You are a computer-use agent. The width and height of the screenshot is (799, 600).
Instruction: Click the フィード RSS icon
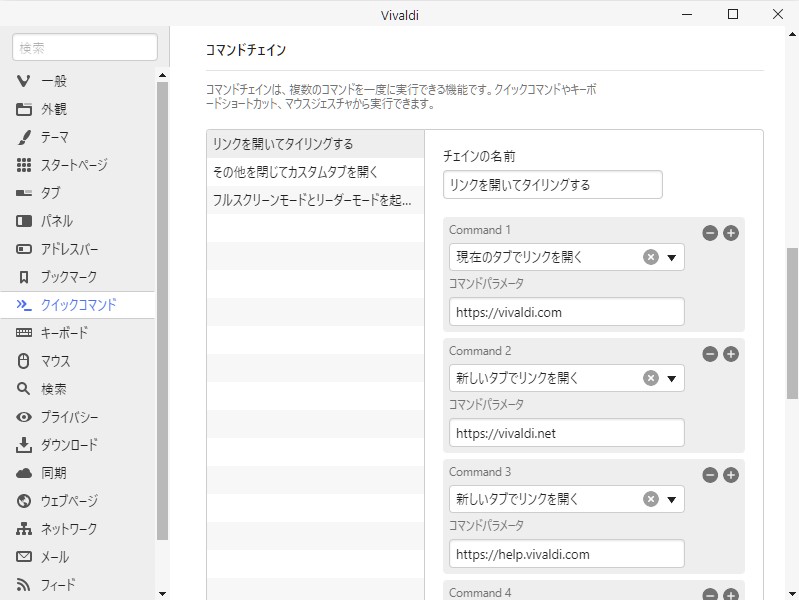[23, 585]
